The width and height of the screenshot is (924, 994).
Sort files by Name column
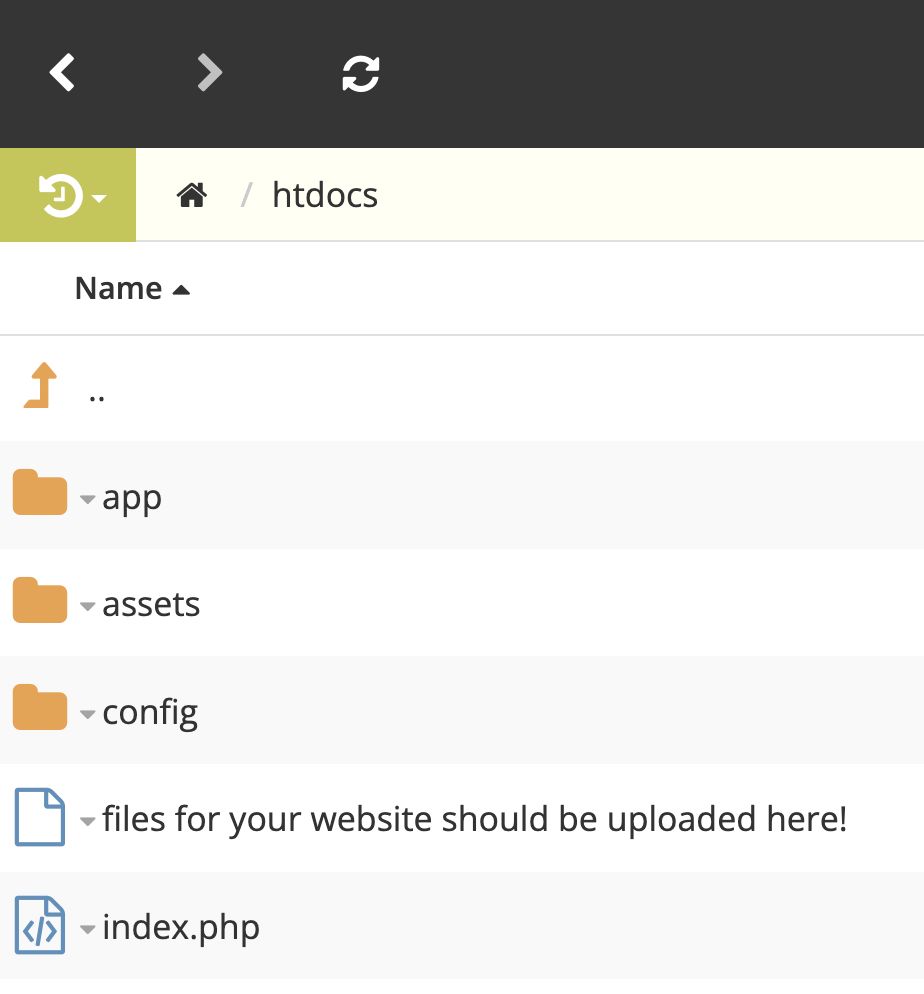119,289
